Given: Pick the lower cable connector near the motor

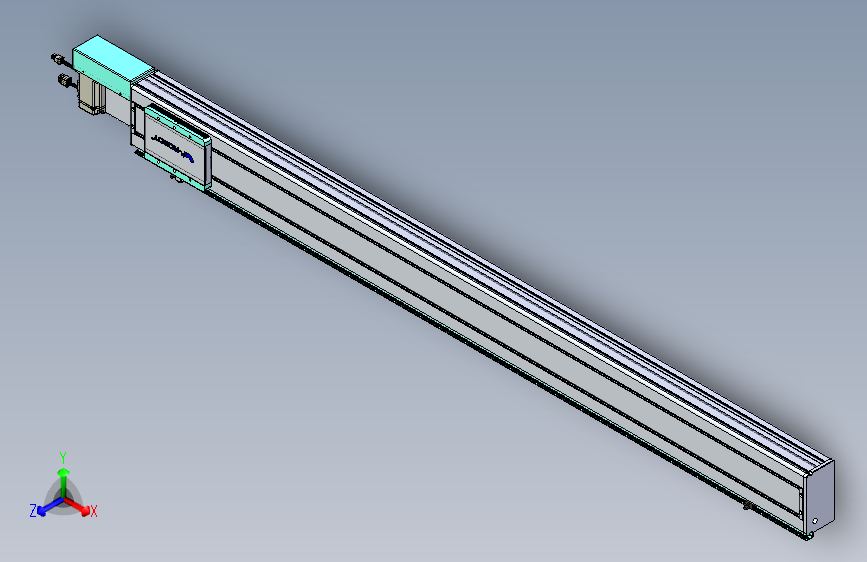Looking at the screenshot, I should (x=65, y=82).
